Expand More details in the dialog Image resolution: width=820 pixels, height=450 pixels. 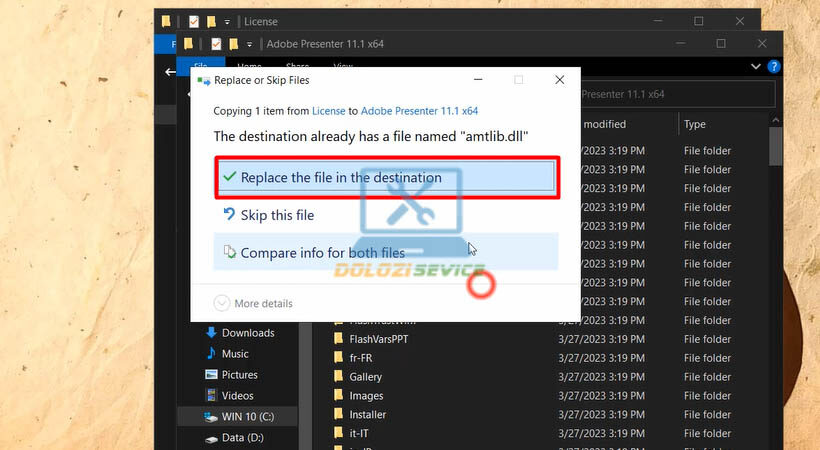tap(253, 303)
